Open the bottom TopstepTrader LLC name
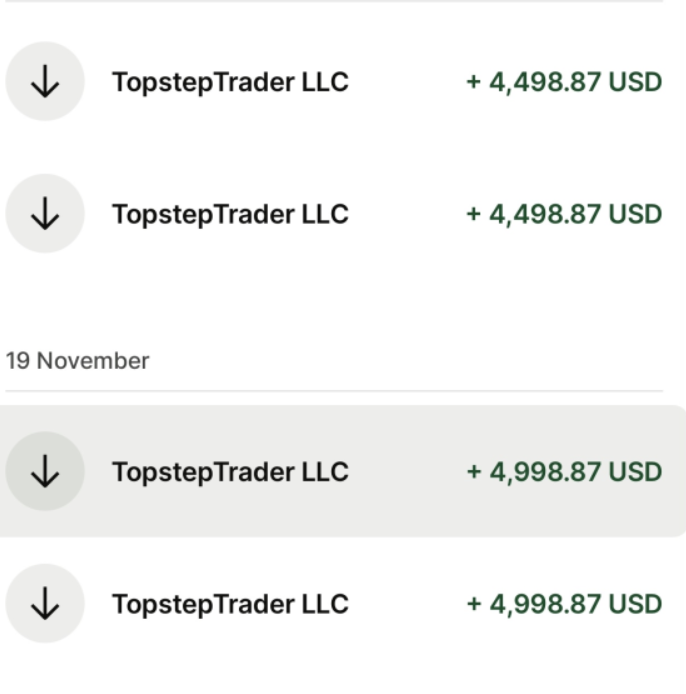The height and width of the screenshot is (694, 686). click(x=230, y=604)
